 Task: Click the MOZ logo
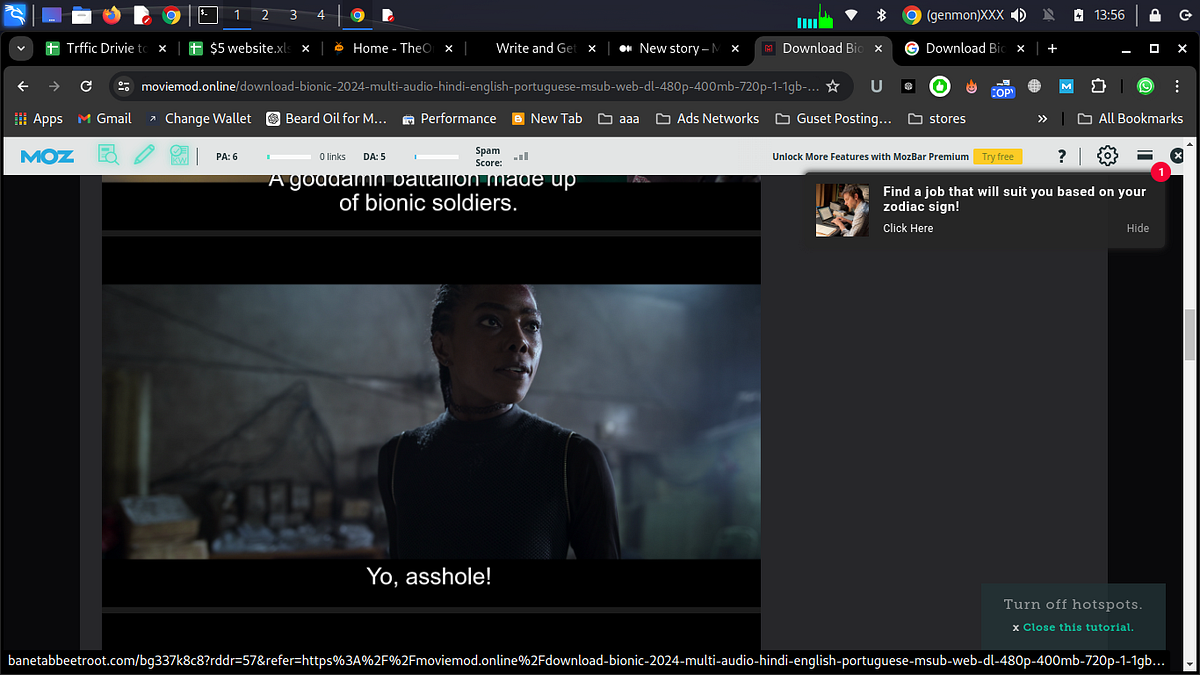47,156
